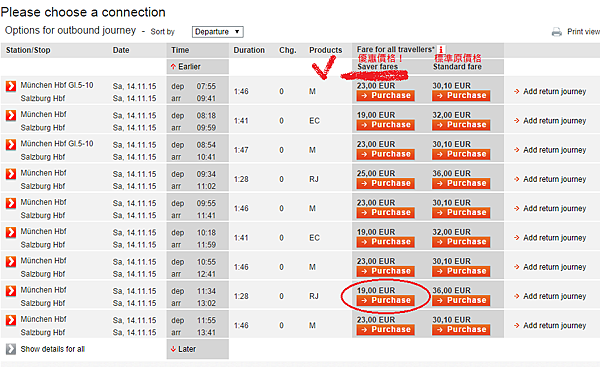The width and height of the screenshot is (600, 367).
Task: Click the Standard fare column label
Action: [x=457, y=67]
